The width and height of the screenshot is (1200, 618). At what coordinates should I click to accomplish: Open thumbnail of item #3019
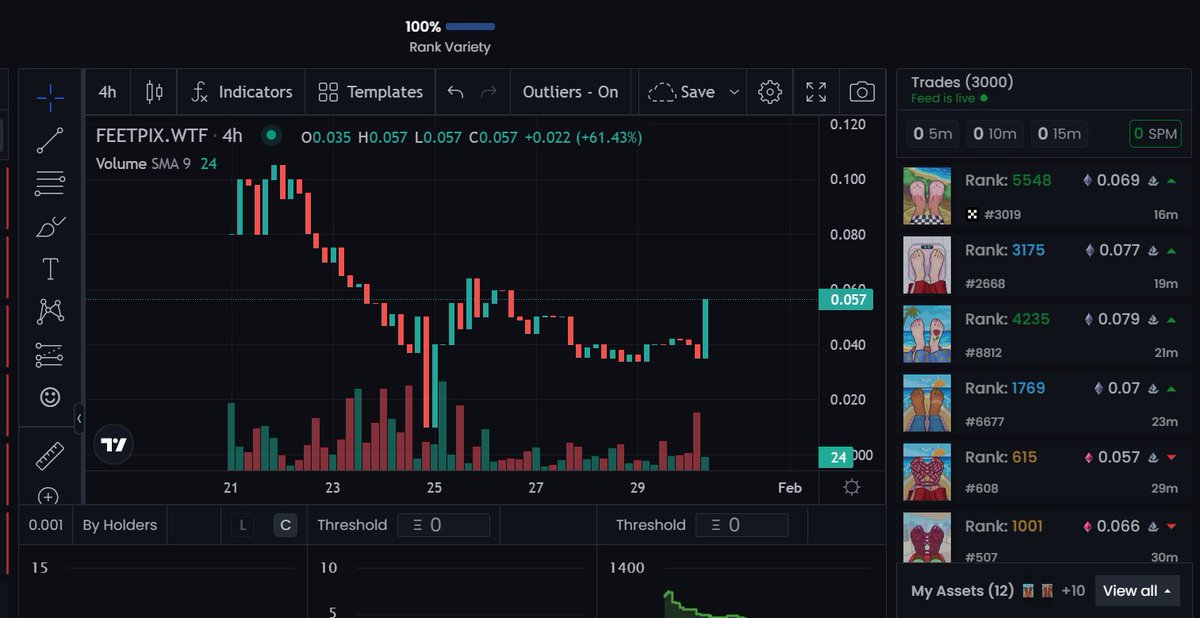[x=927, y=196]
